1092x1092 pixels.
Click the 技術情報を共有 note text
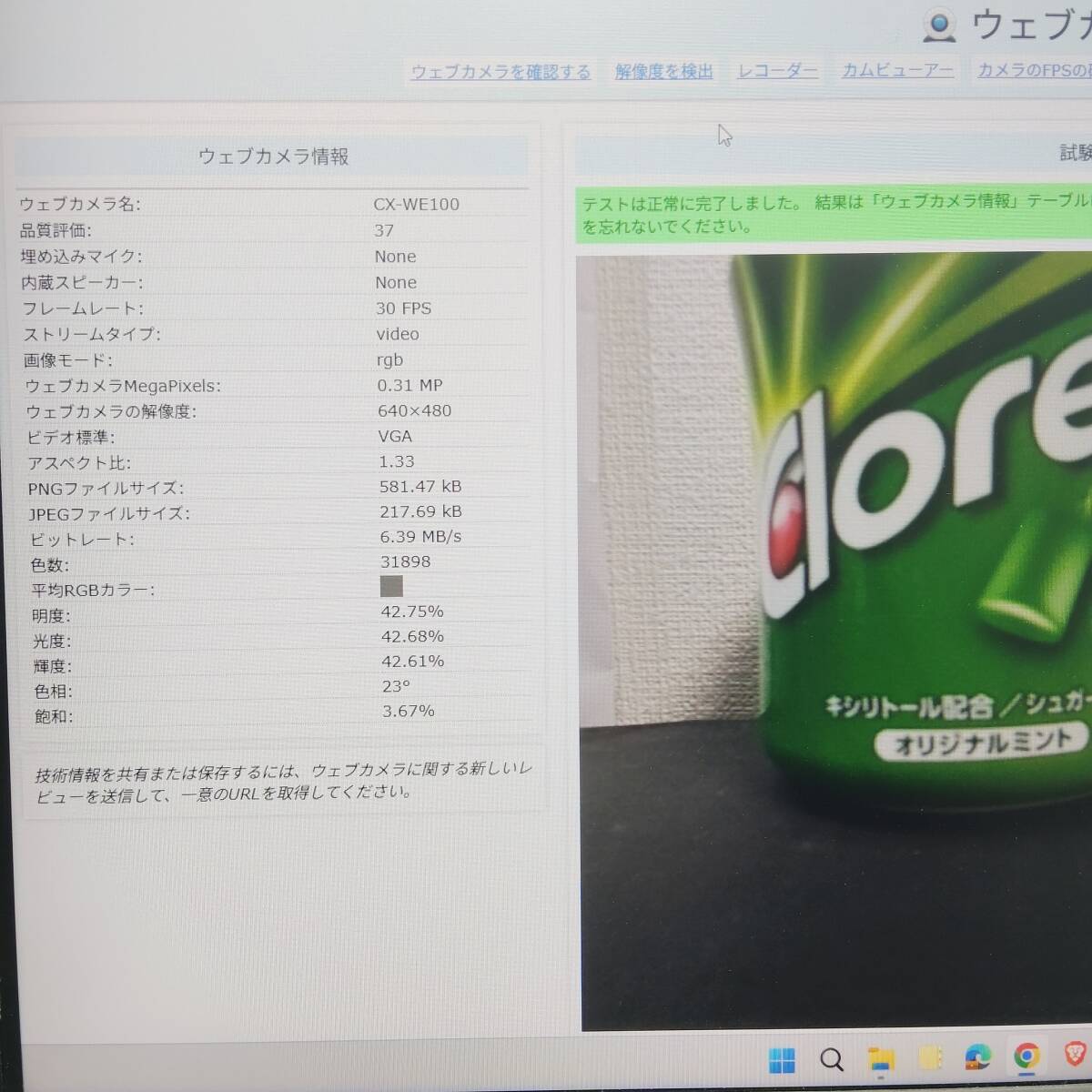click(283, 781)
